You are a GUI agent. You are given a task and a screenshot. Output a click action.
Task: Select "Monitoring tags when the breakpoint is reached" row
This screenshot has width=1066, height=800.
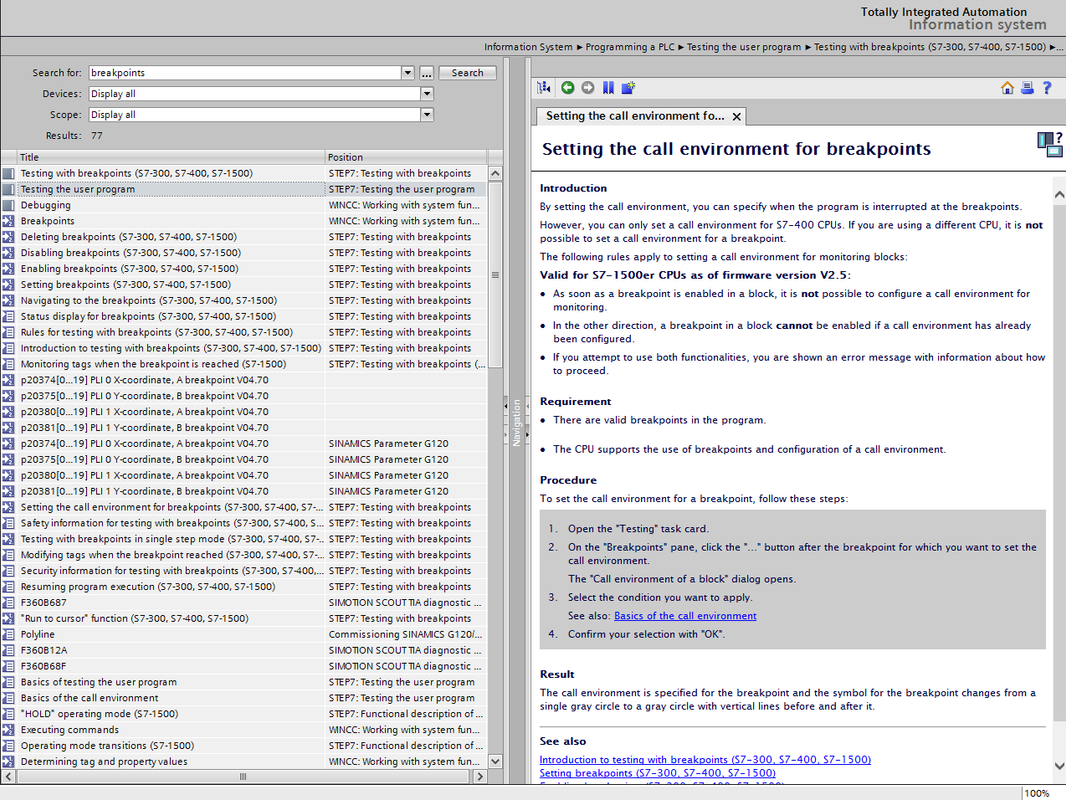[x=245, y=364]
